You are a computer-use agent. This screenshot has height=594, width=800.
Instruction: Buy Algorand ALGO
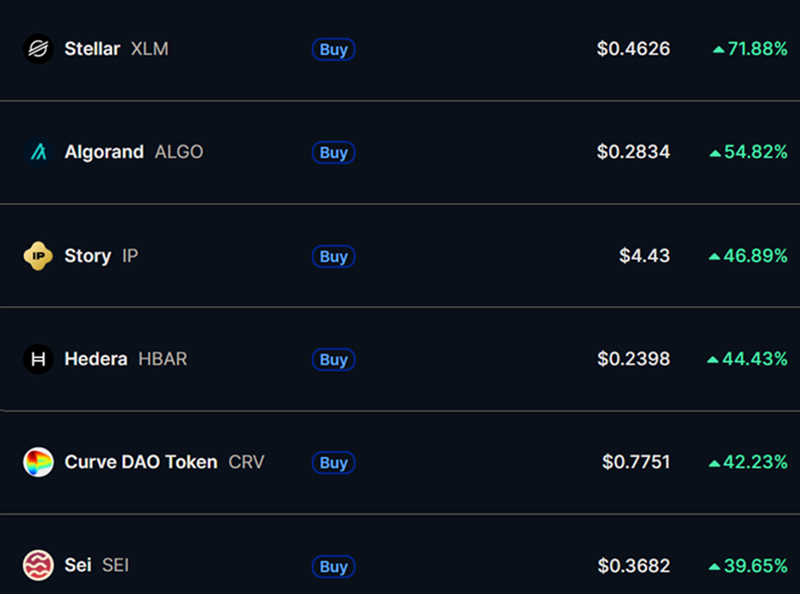coord(334,153)
